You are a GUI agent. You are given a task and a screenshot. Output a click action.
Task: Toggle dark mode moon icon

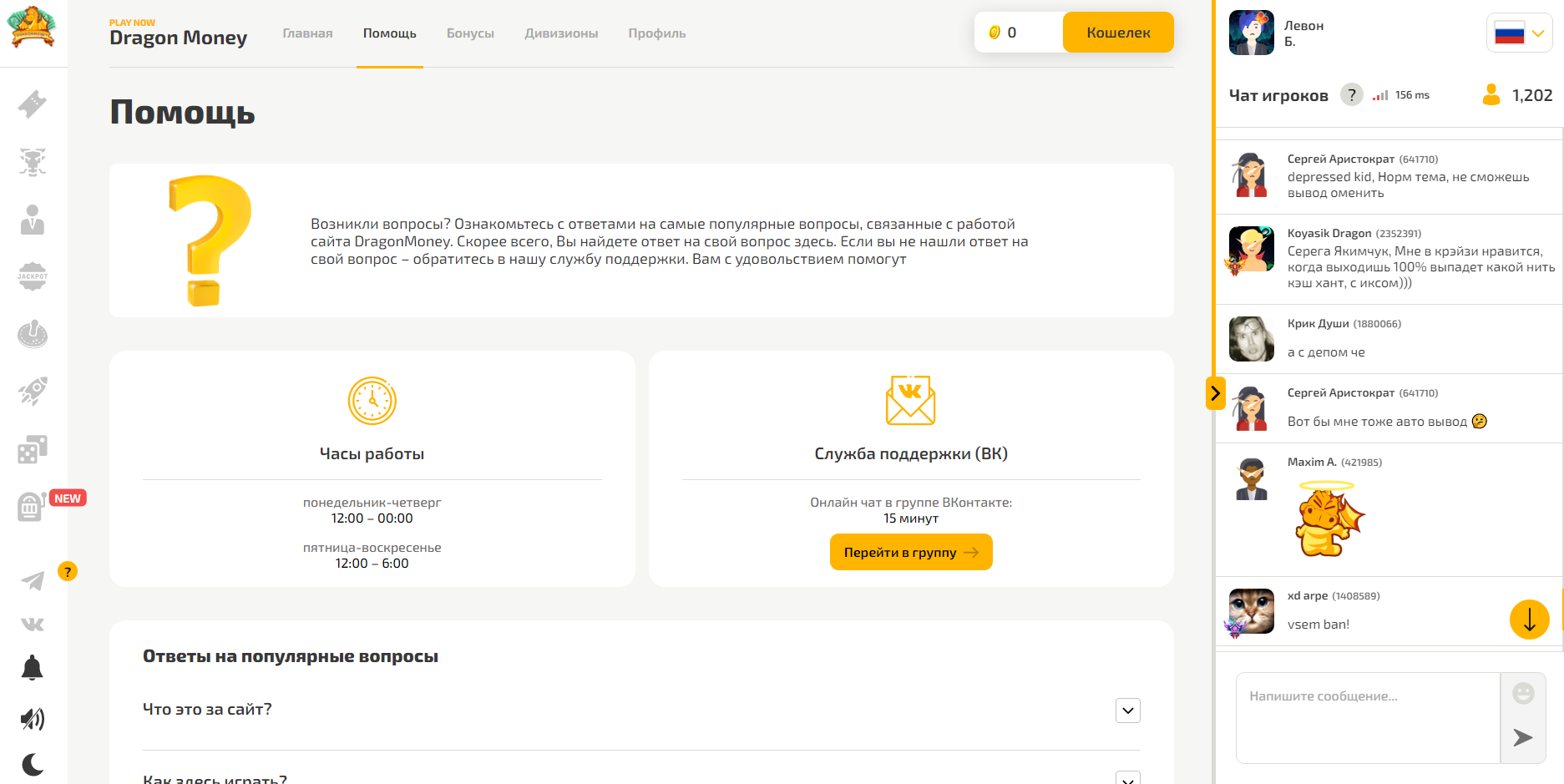(x=33, y=764)
